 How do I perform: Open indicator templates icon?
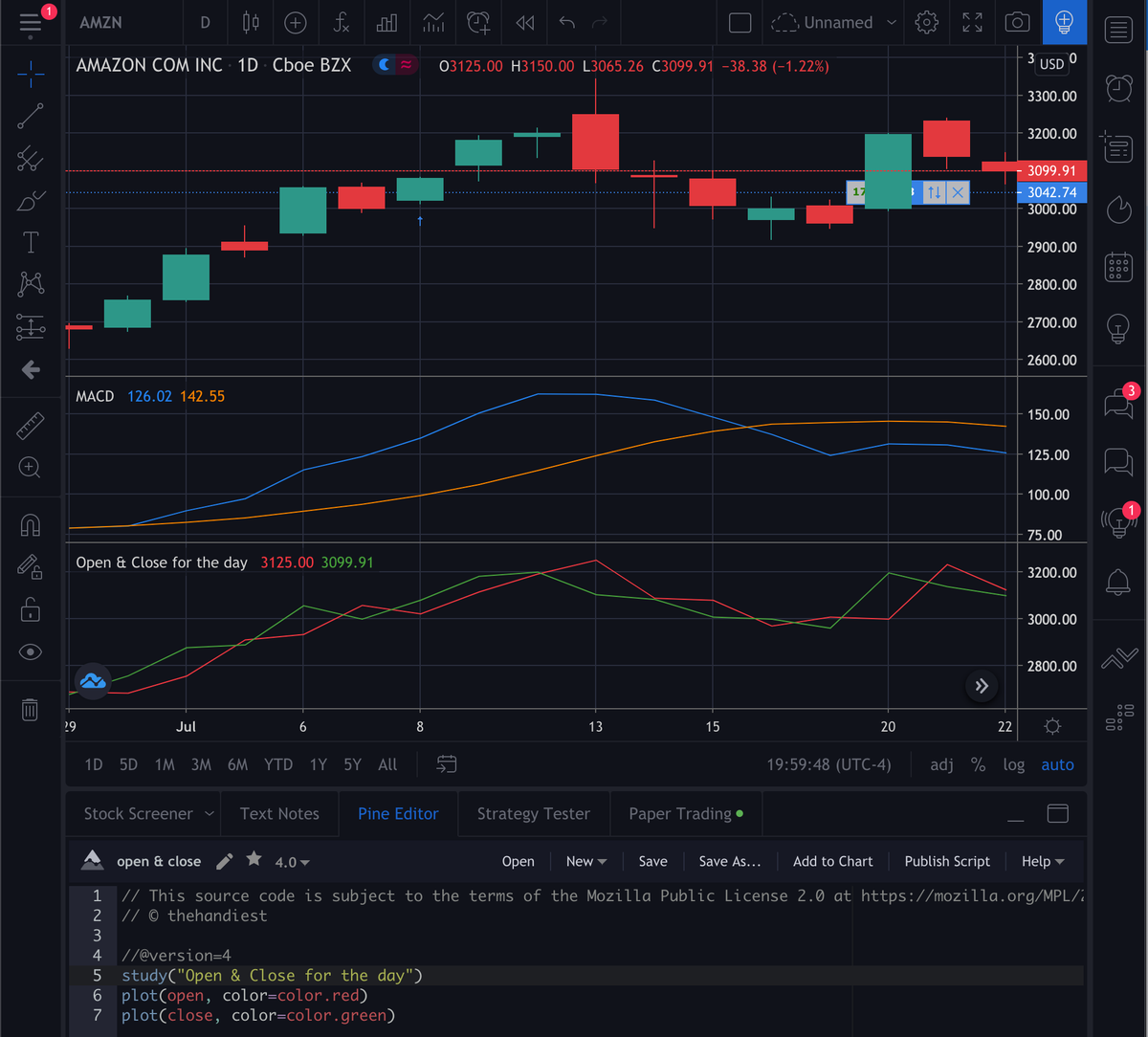pos(432,22)
